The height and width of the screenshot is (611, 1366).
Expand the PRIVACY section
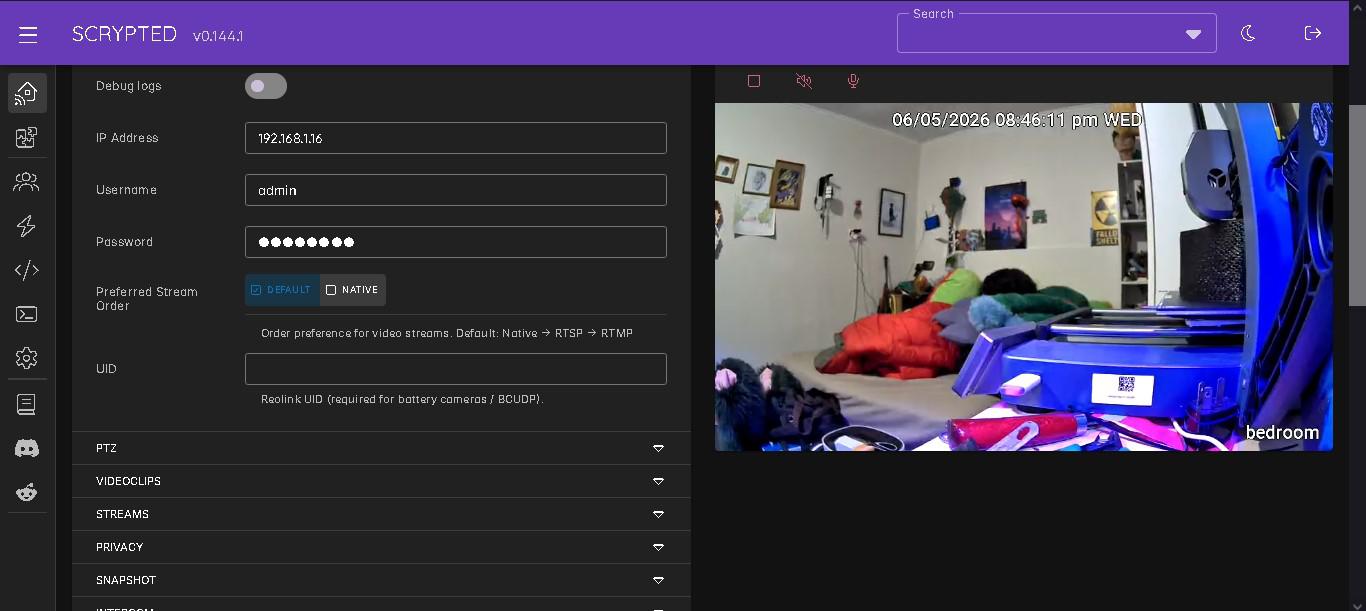coord(381,547)
